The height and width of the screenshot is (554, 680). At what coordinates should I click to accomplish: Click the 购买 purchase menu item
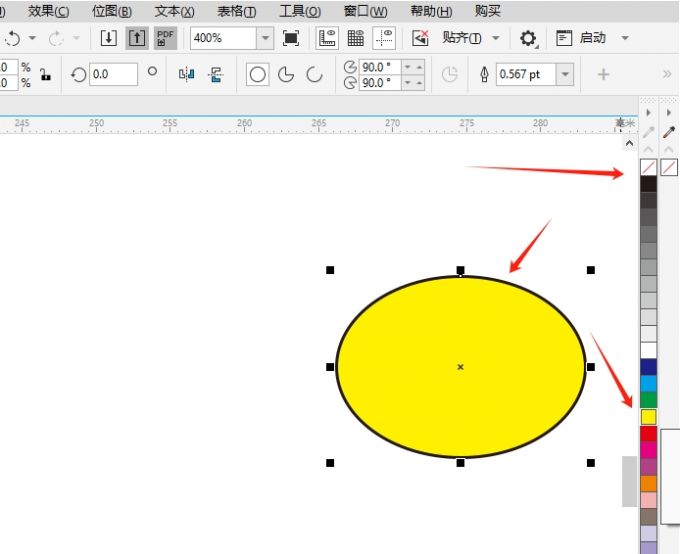(488, 11)
